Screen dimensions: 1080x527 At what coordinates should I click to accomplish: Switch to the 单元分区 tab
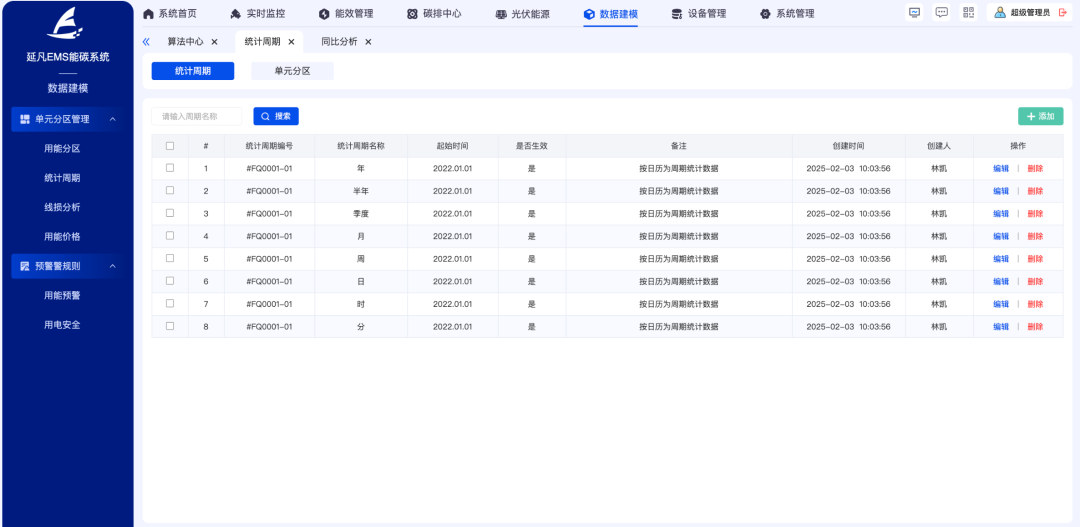tap(292, 71)
